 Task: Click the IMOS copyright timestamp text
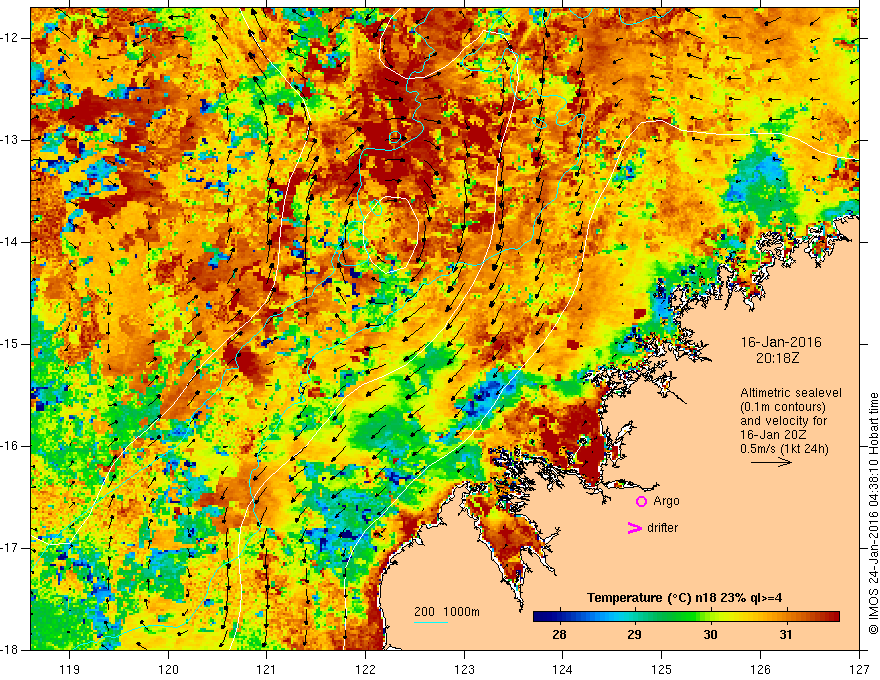873,513
